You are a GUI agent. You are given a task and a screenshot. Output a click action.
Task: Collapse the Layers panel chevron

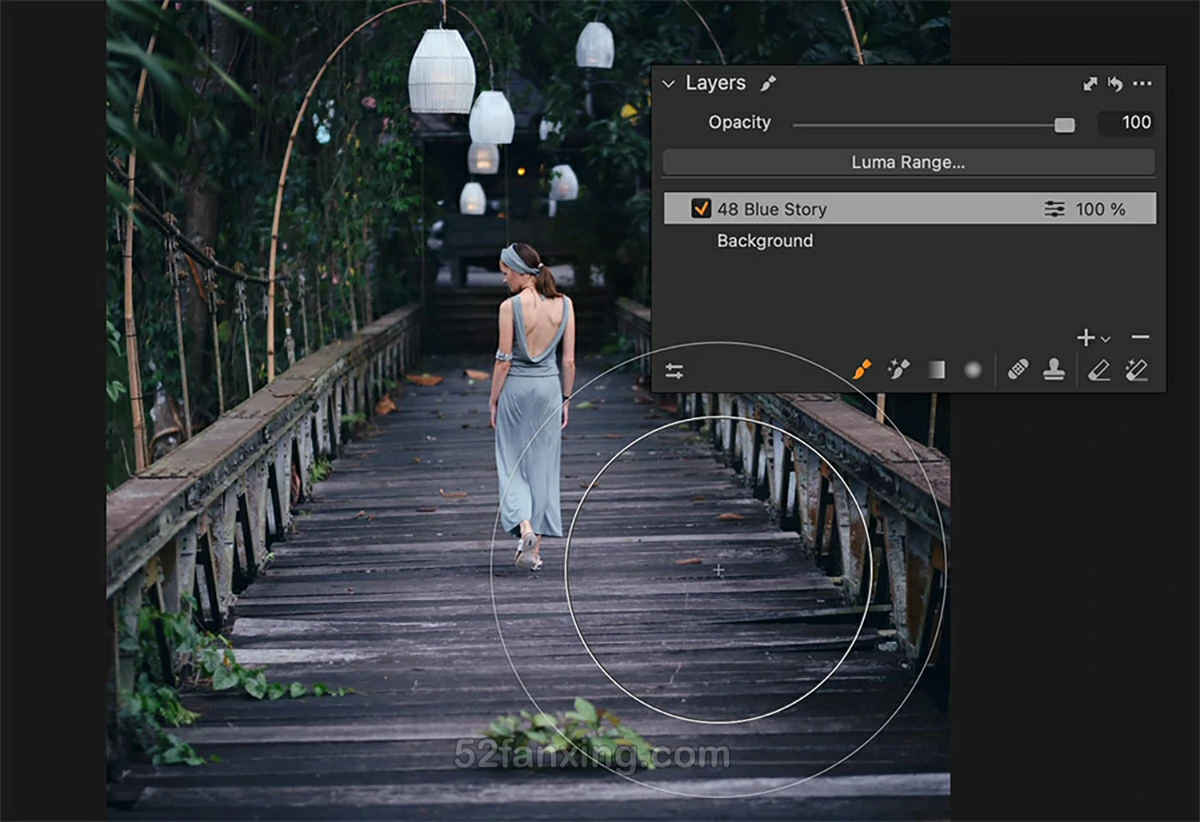(668, 84)
